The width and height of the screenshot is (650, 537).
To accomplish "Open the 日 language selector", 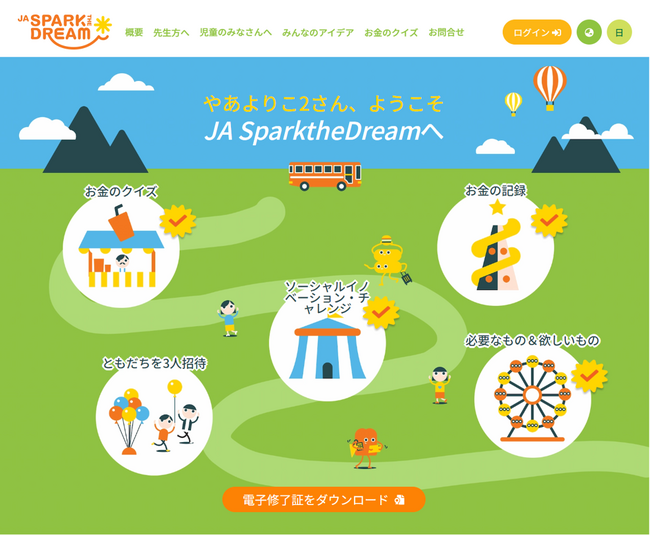I will (x=619, y=32).
